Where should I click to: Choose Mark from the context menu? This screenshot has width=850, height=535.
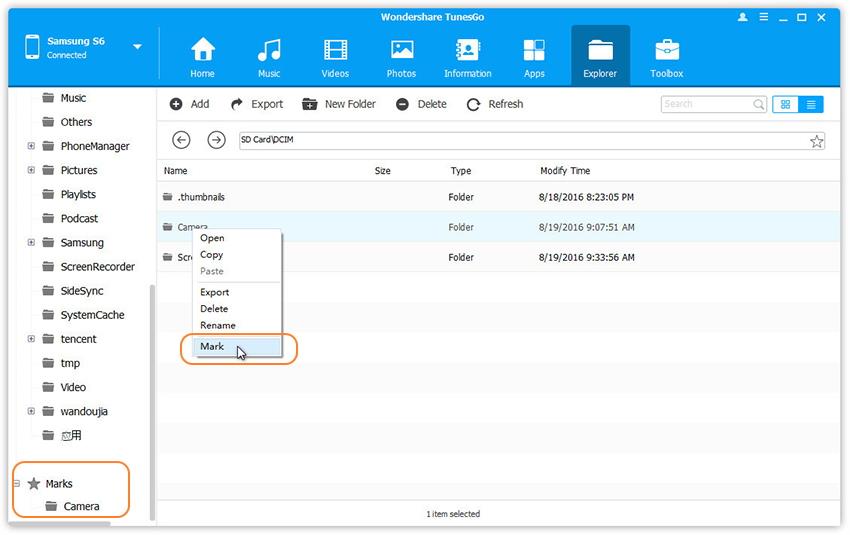pos(212,347)
